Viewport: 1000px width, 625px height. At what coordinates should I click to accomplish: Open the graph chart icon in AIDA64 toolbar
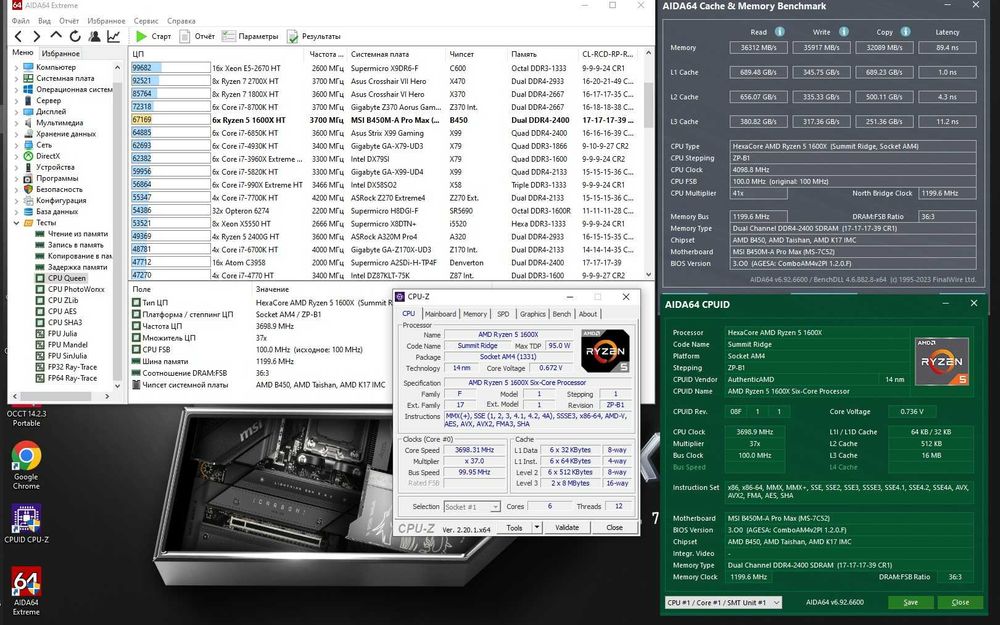[x=113, y=36]
